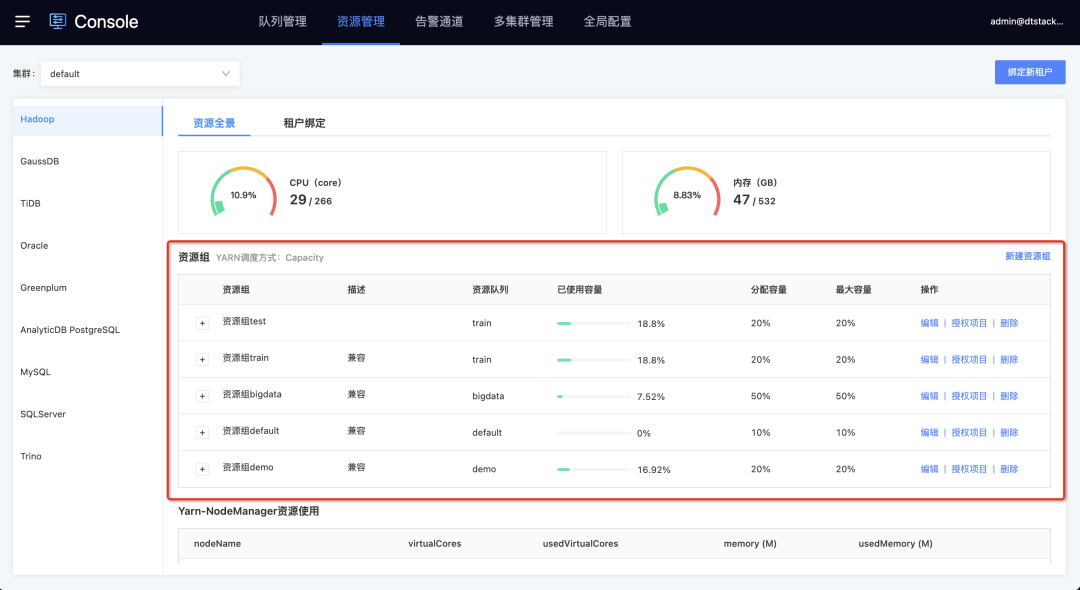Click the hamburger menu icon

23,21
